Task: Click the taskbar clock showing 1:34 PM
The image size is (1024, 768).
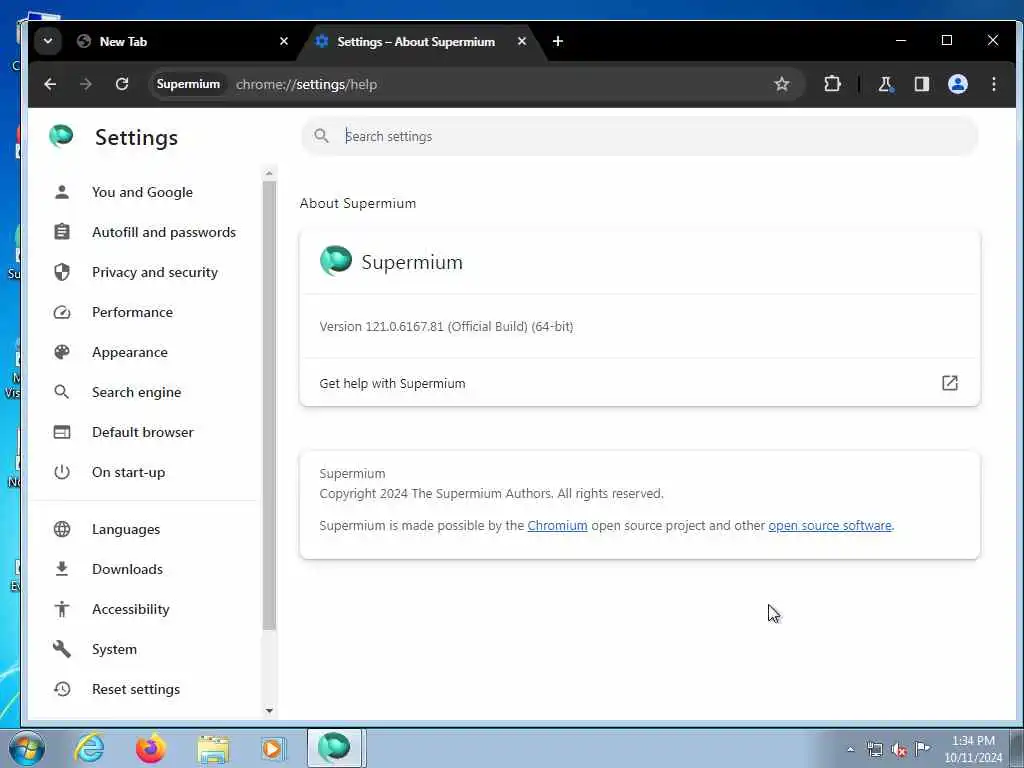Action: click(x=973, y=749)
